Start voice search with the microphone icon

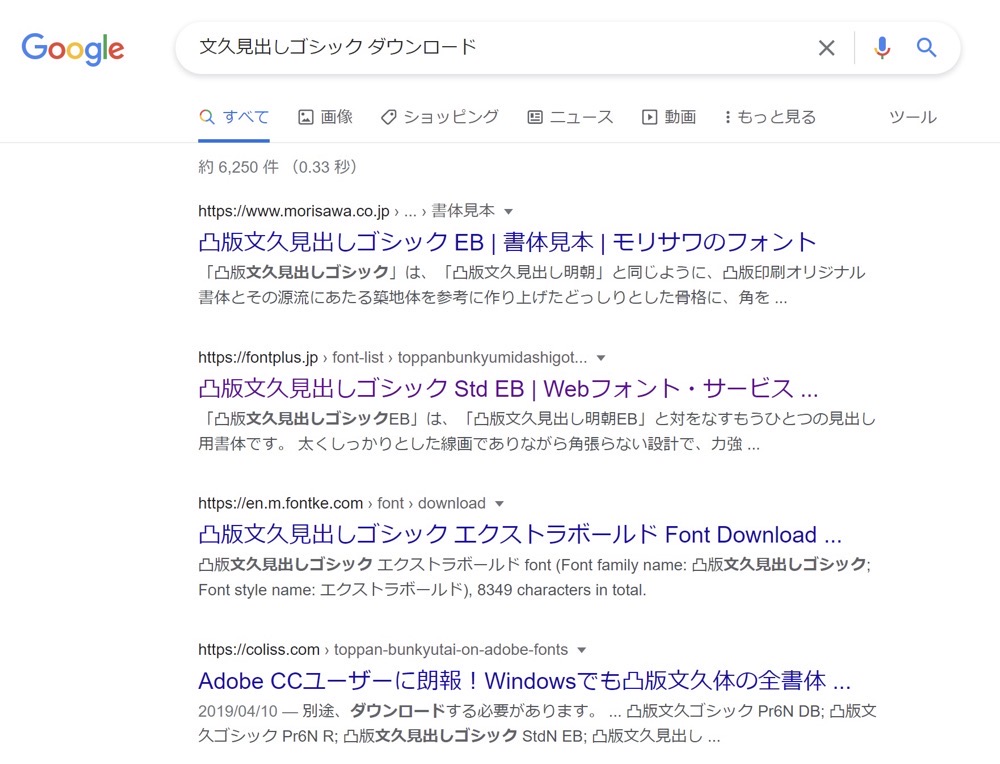point(882,48)
